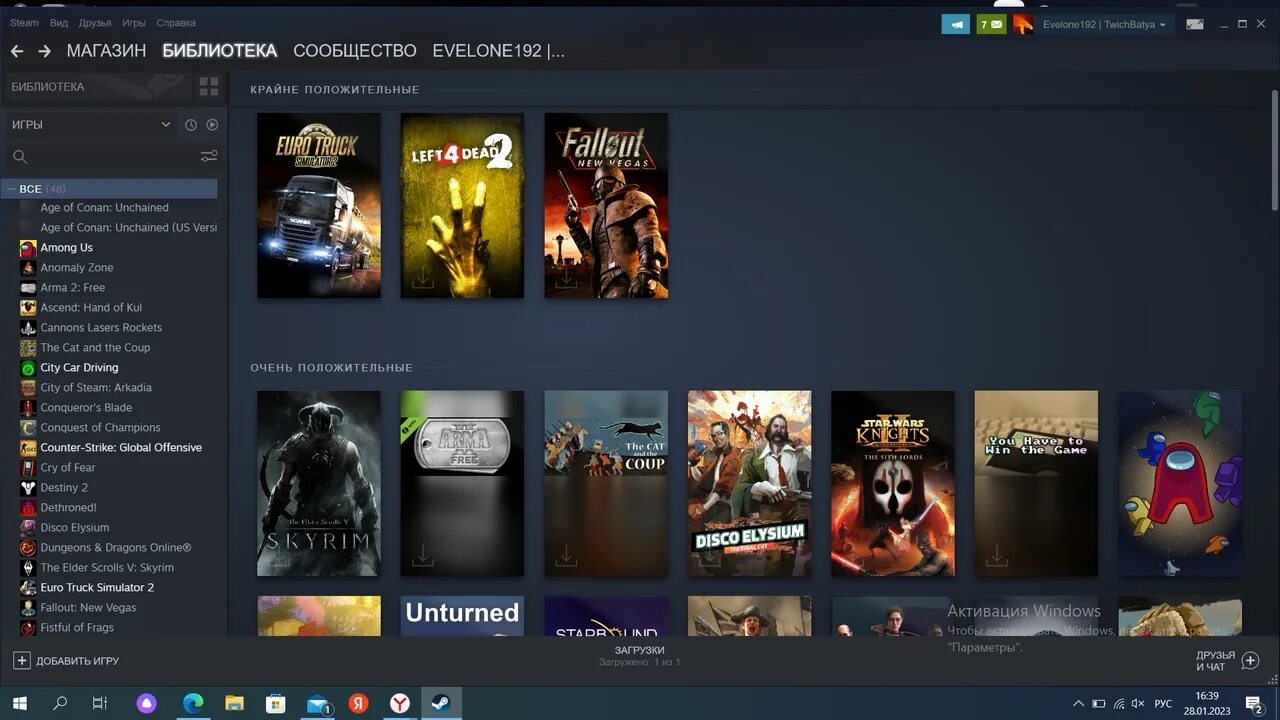The width and height of the screenshot is (1280, 720).
Task: Open Unturned cover art
Action: pyautogui.click(x=462, y=616)
